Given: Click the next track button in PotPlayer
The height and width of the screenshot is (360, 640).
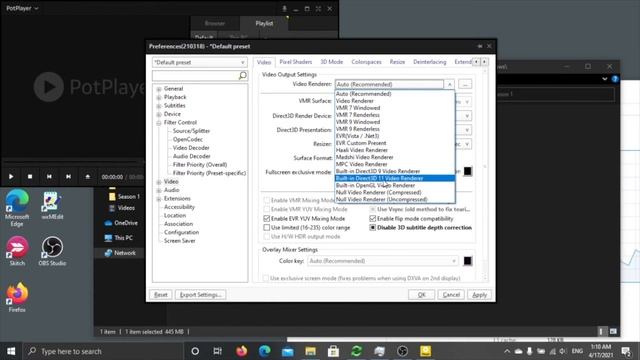Looking at the screenshot, I should [x=68, y=177].
